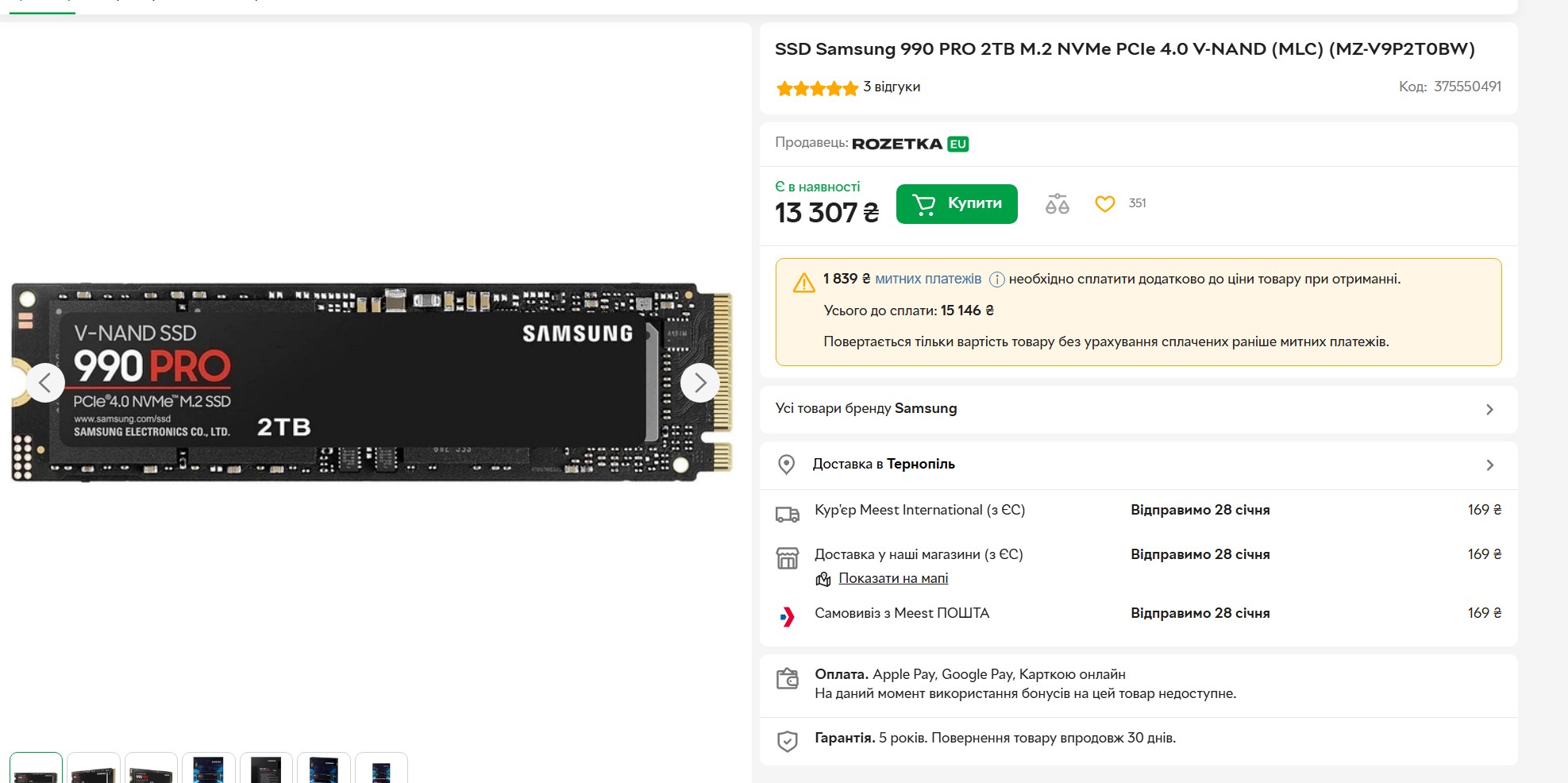Click the wishlist count 351
The image size is (1568, 783).
pos(1137,203)
